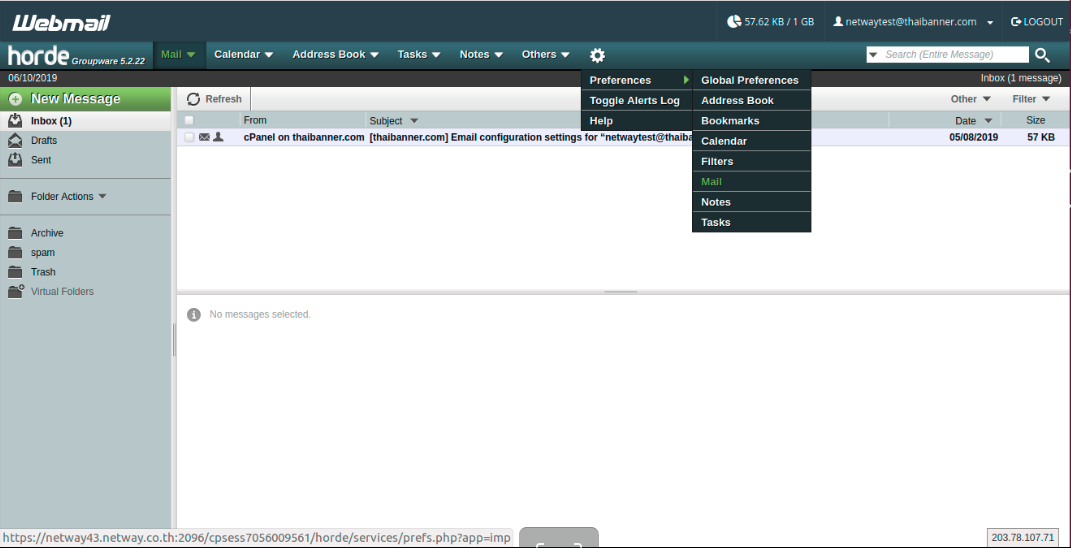Viewport: 1071px width, 548px height.
Task: Click the gear settings icon
Action: pyautogui.click(x=597, y=55)
